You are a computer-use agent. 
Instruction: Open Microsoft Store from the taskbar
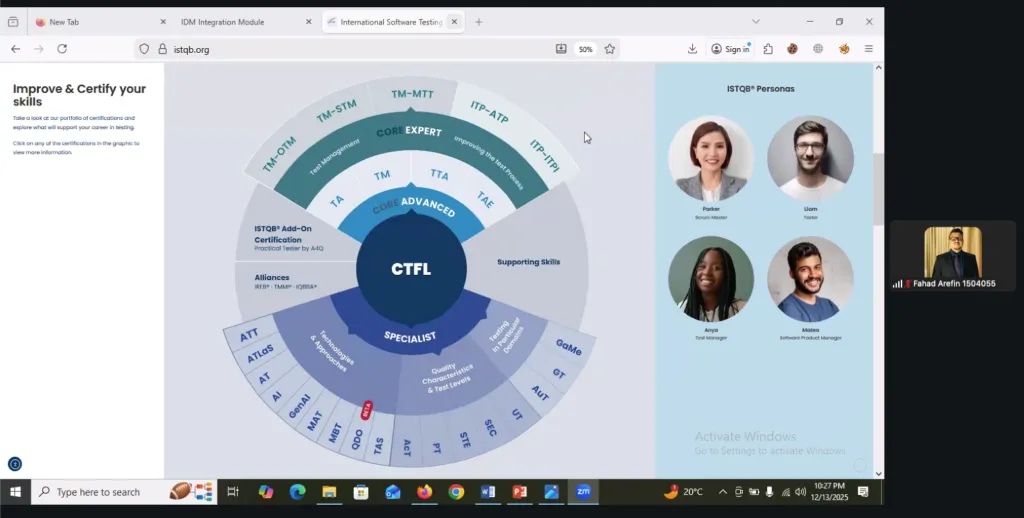[360, 492]
